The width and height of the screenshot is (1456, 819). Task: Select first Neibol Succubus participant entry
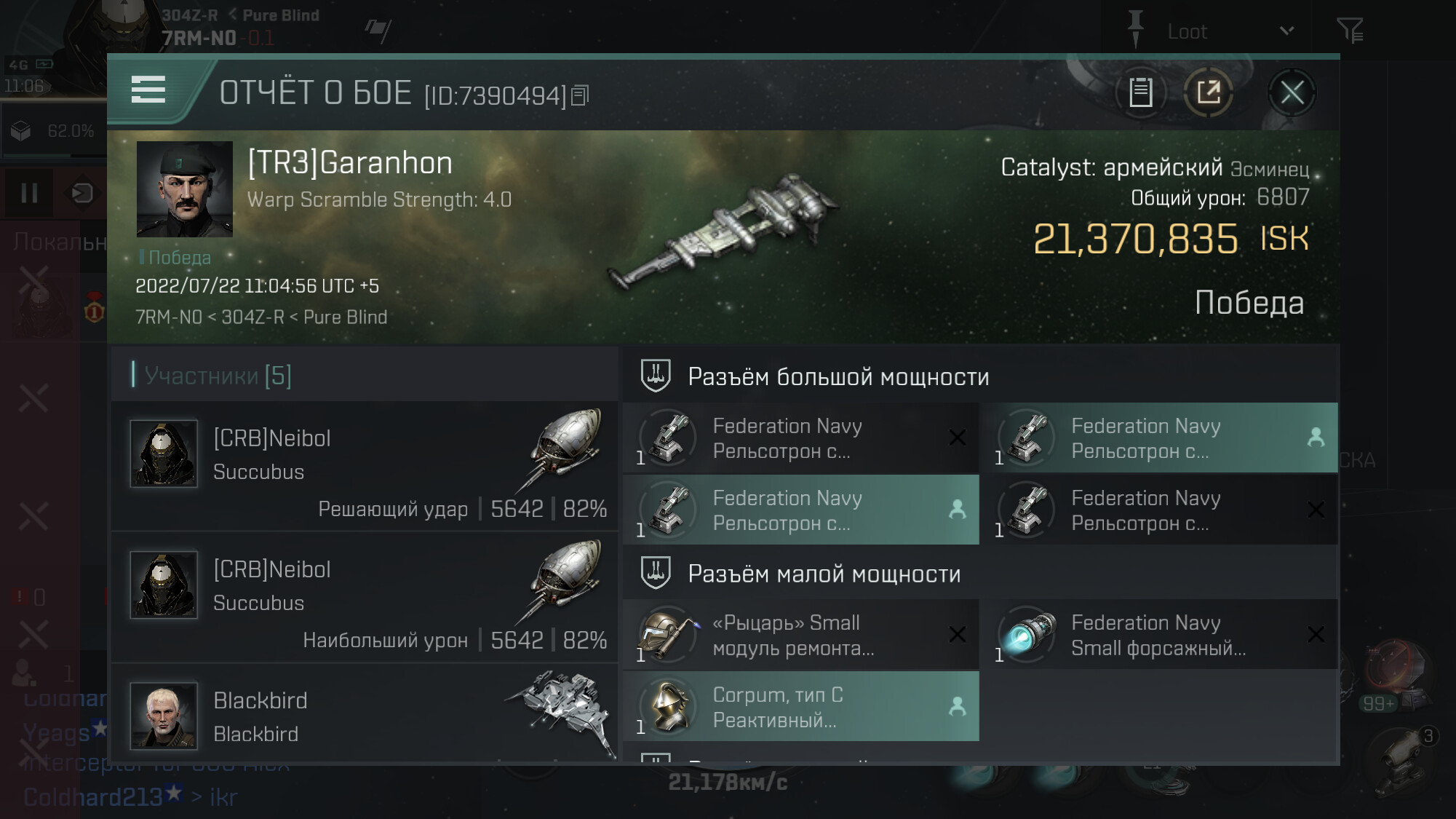364,467
